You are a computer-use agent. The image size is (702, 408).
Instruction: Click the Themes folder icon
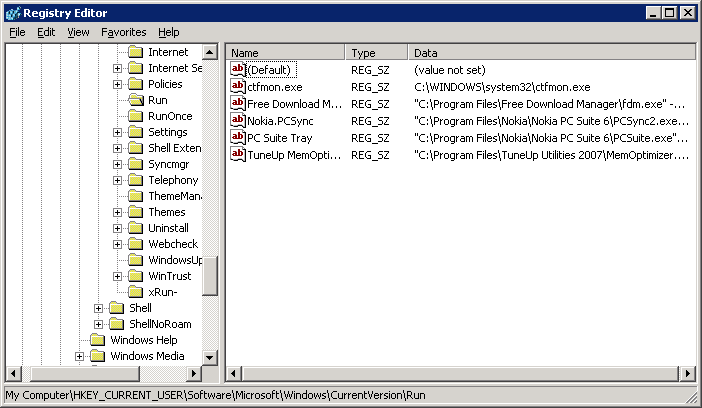[x=135, y=212]
